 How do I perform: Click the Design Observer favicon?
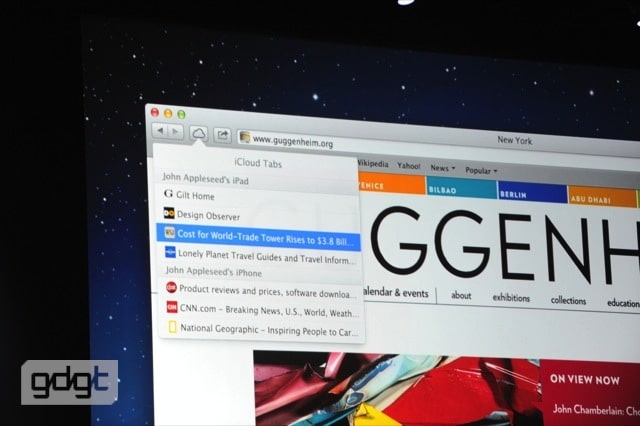[x=169, y=213]
